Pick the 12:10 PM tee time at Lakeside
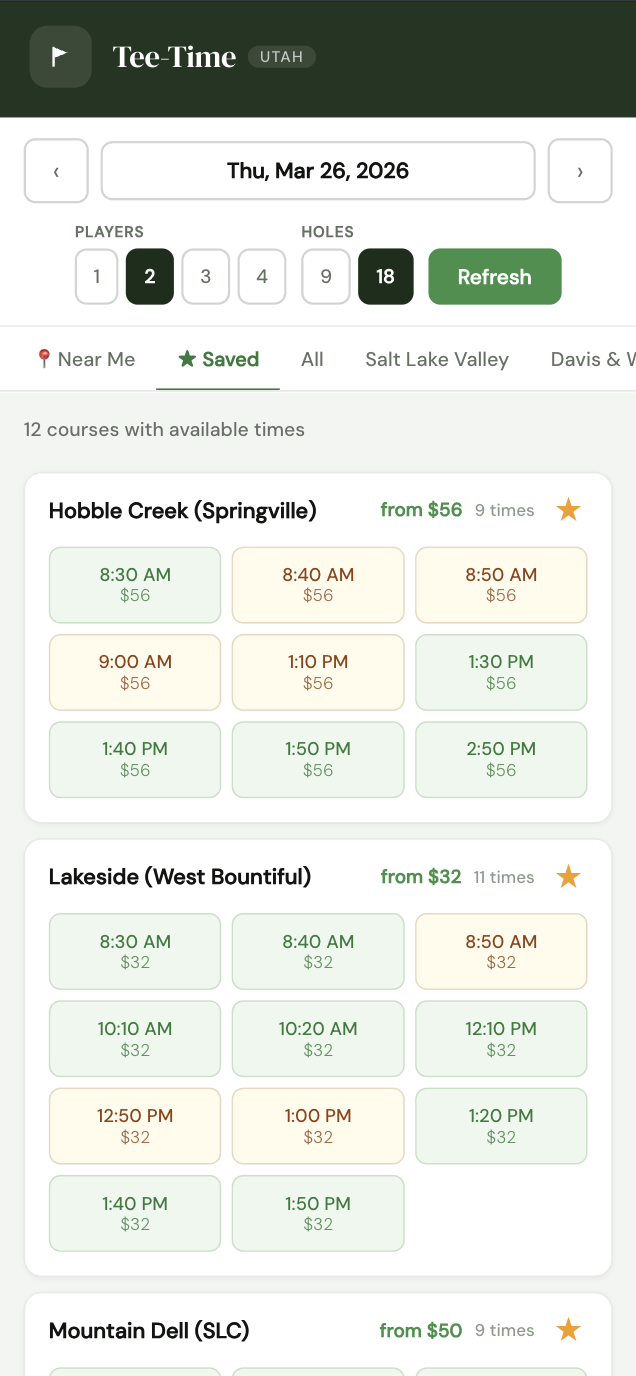 click(501, 1038)
